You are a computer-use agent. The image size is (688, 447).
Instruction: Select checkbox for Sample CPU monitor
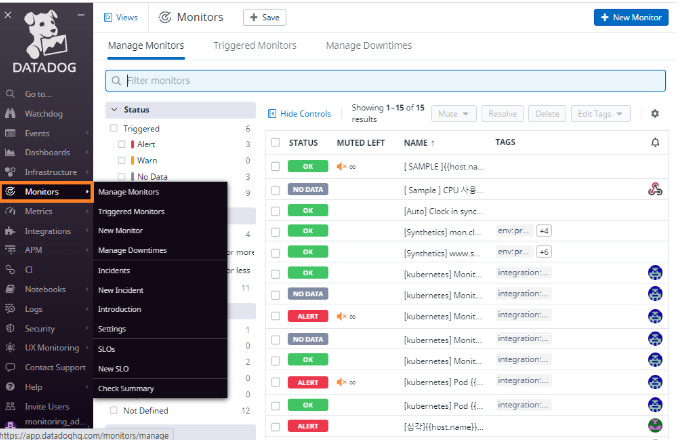pos(276,190)
